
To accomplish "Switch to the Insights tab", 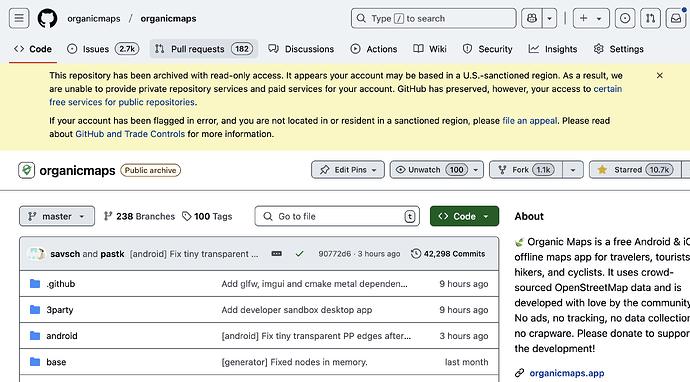I will 553,49.
